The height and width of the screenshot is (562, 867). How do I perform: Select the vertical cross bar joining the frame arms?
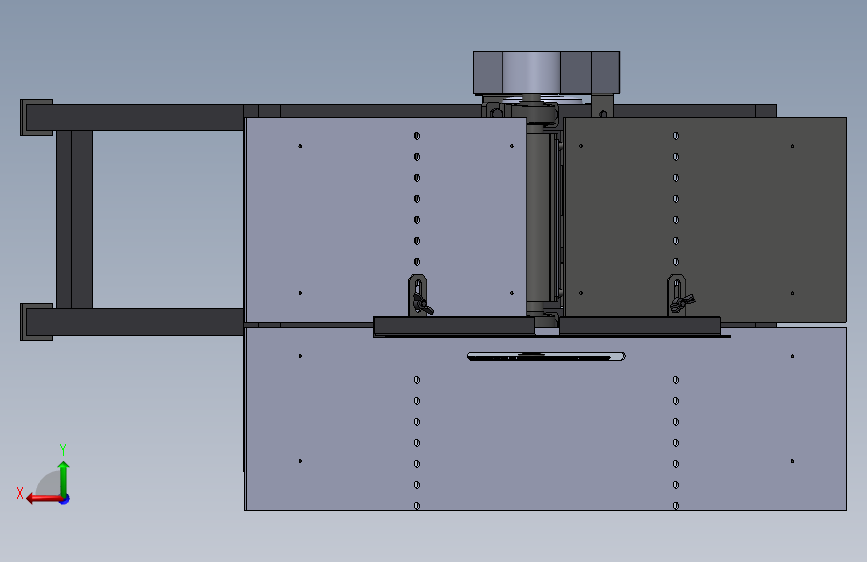(x=74, y=220)
